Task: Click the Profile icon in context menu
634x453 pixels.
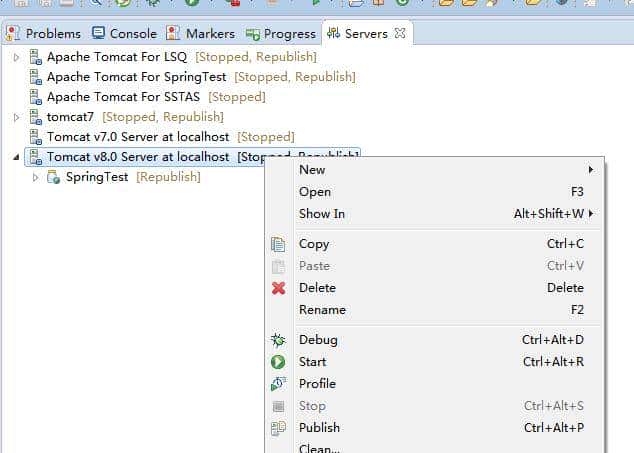Action: pos(279,384)
